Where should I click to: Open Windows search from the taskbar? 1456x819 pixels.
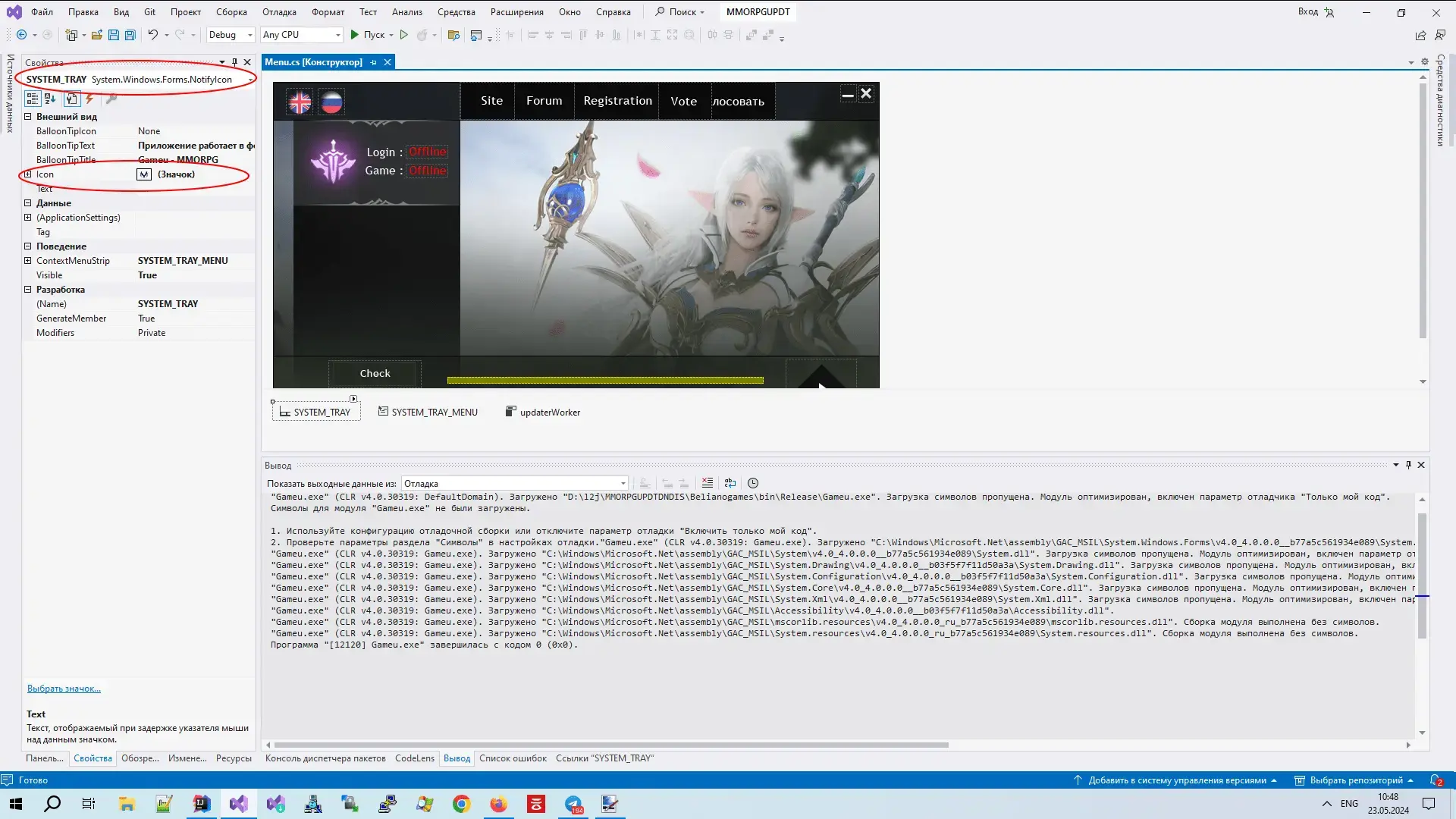pyautogui.click(x=52, y=804)
